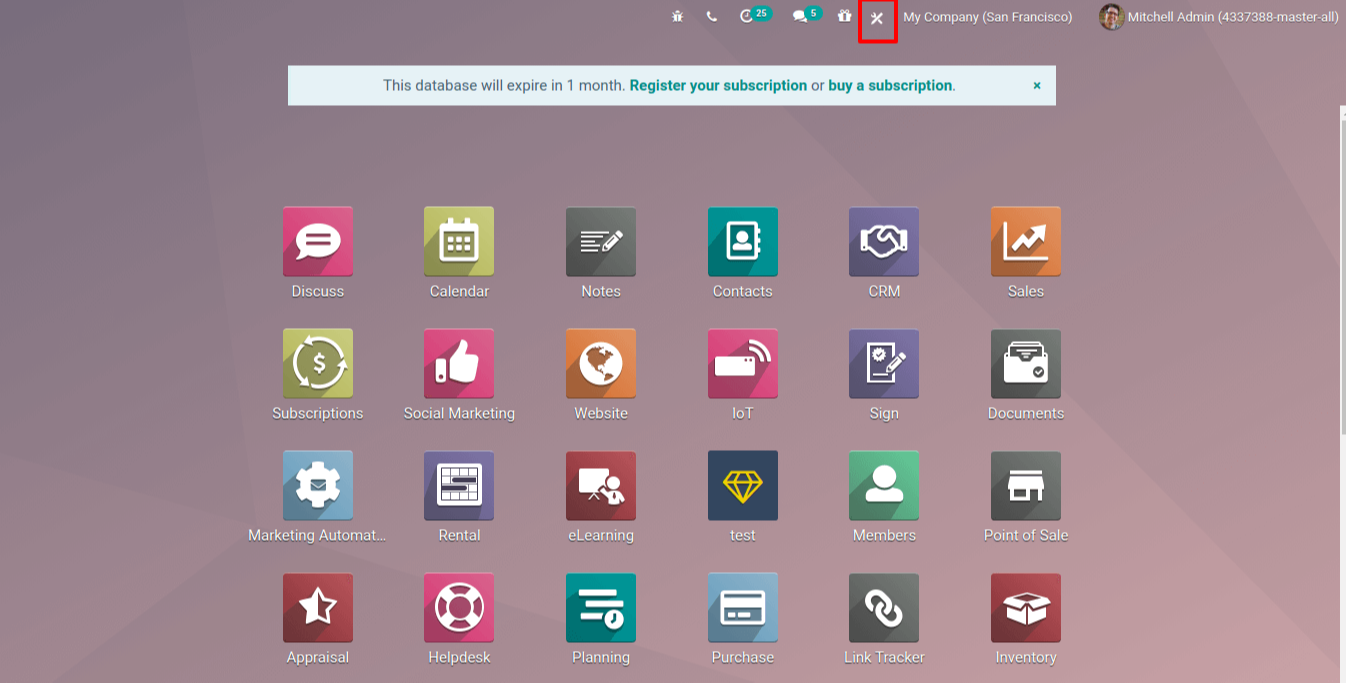
Task: Open the eLearning app
Action: coord(601,486)
